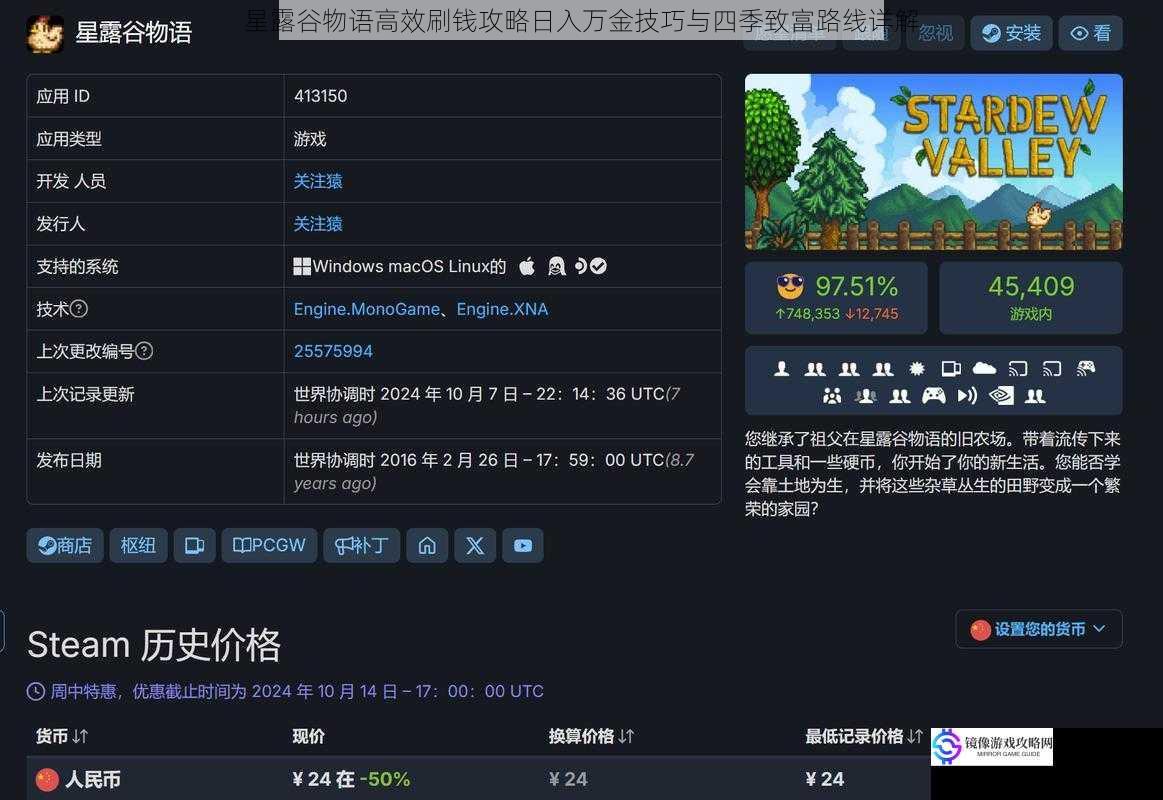Open the X (Twitter) icon button
Screen dimensions: 1163x800
click(x=475, y=546)
